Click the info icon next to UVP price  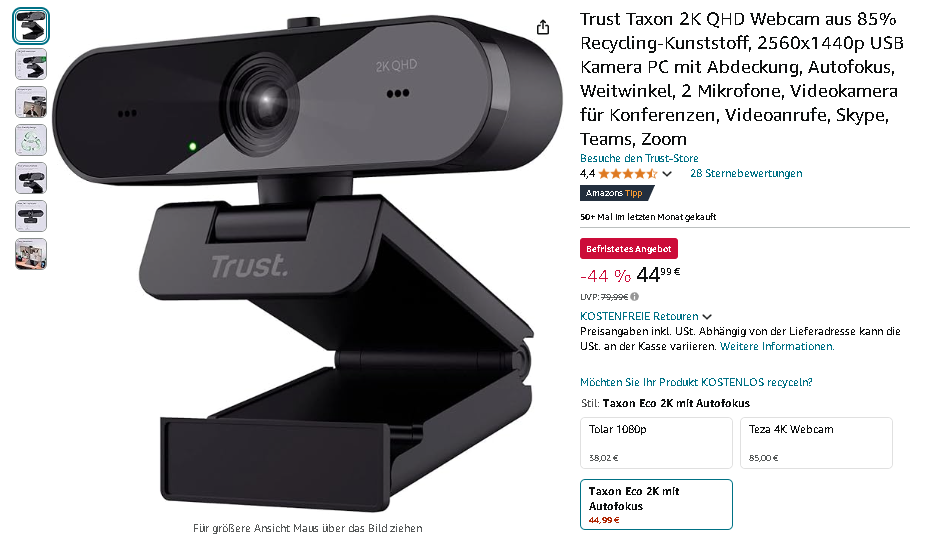click(x=634, y=296)
